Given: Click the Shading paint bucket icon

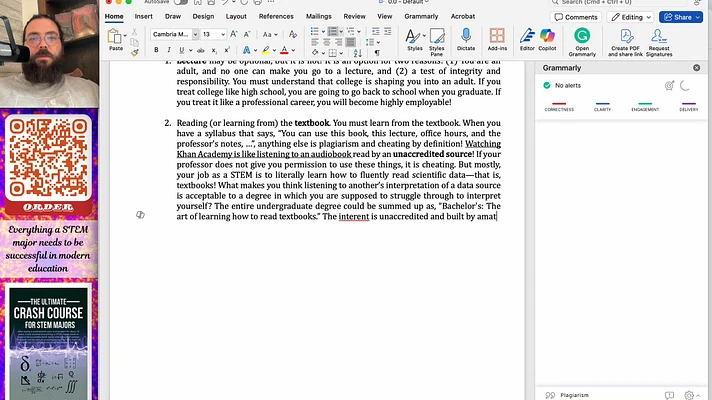Looking at the screenshot, I should point(316,53).
